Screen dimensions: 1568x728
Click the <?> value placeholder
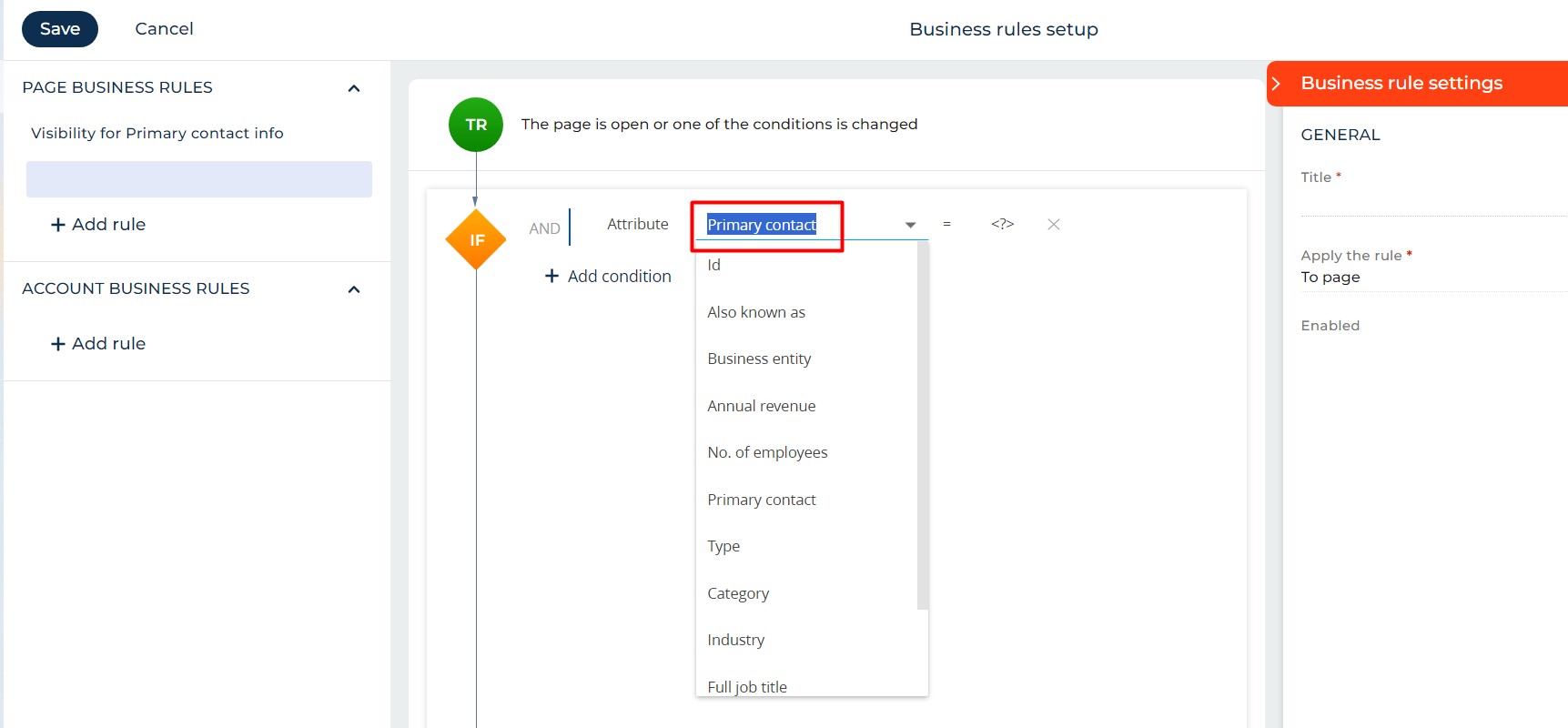click(1002, 224)
